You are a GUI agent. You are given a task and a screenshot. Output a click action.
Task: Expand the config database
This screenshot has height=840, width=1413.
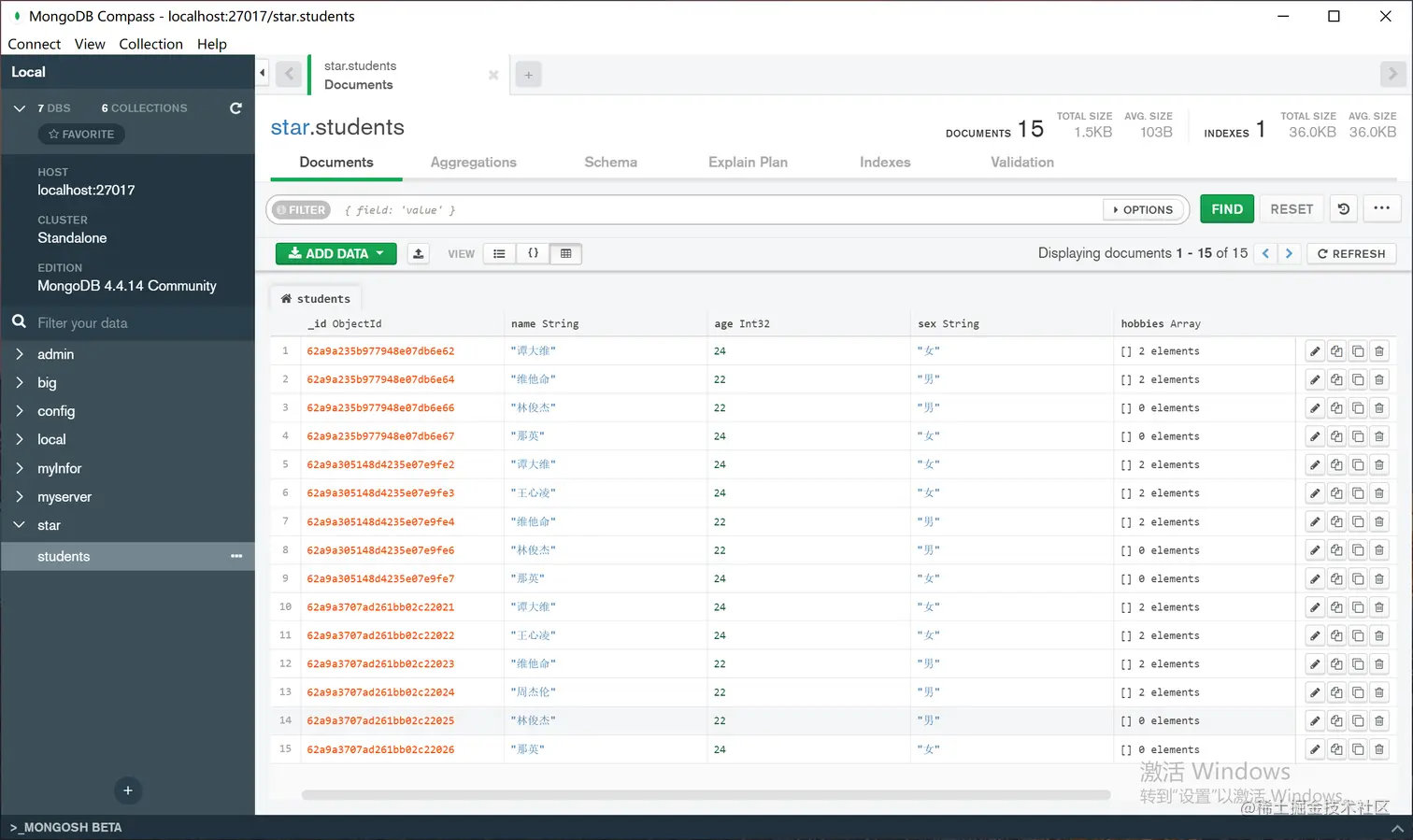pyautogui.click(x=20, y=411)
